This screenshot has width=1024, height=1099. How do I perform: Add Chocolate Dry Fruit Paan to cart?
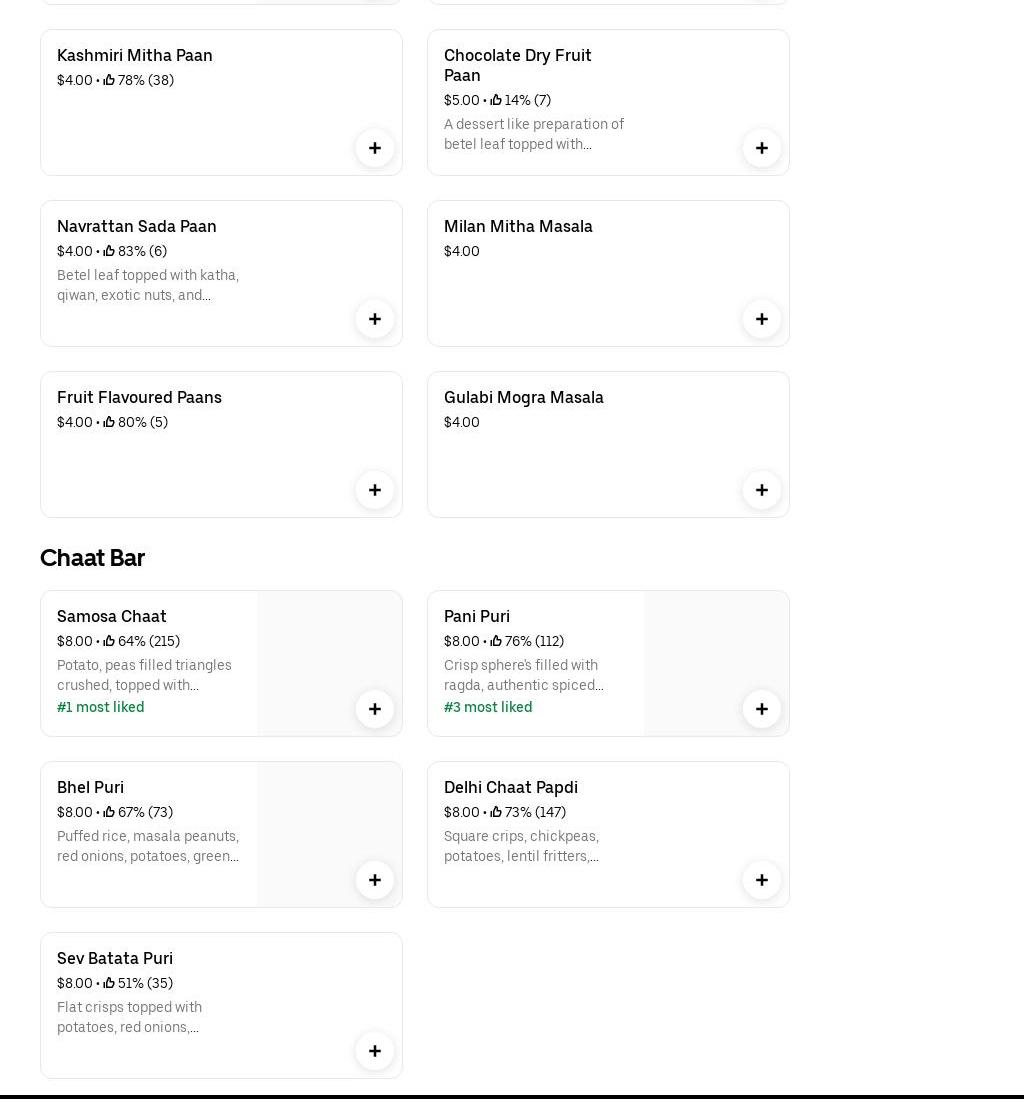coord(761,148)
